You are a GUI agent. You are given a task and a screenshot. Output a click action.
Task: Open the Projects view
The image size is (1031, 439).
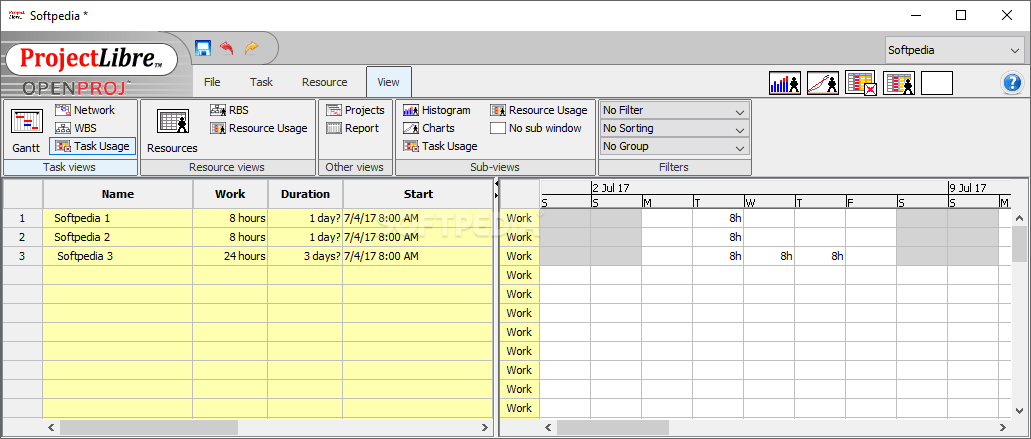pyautogui.click(x=356, y=110)
